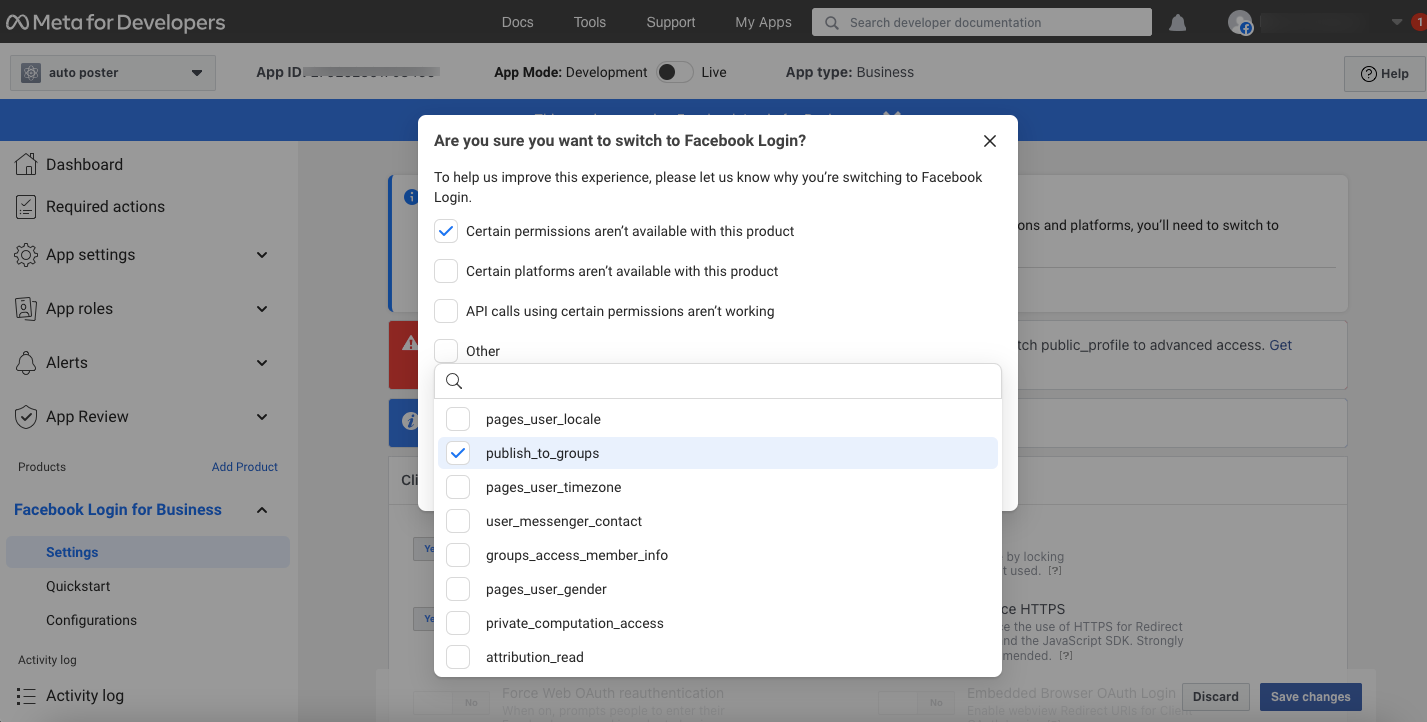1427x722 pixels.
Task: Open My Apps
Action: tap(763, 22)
